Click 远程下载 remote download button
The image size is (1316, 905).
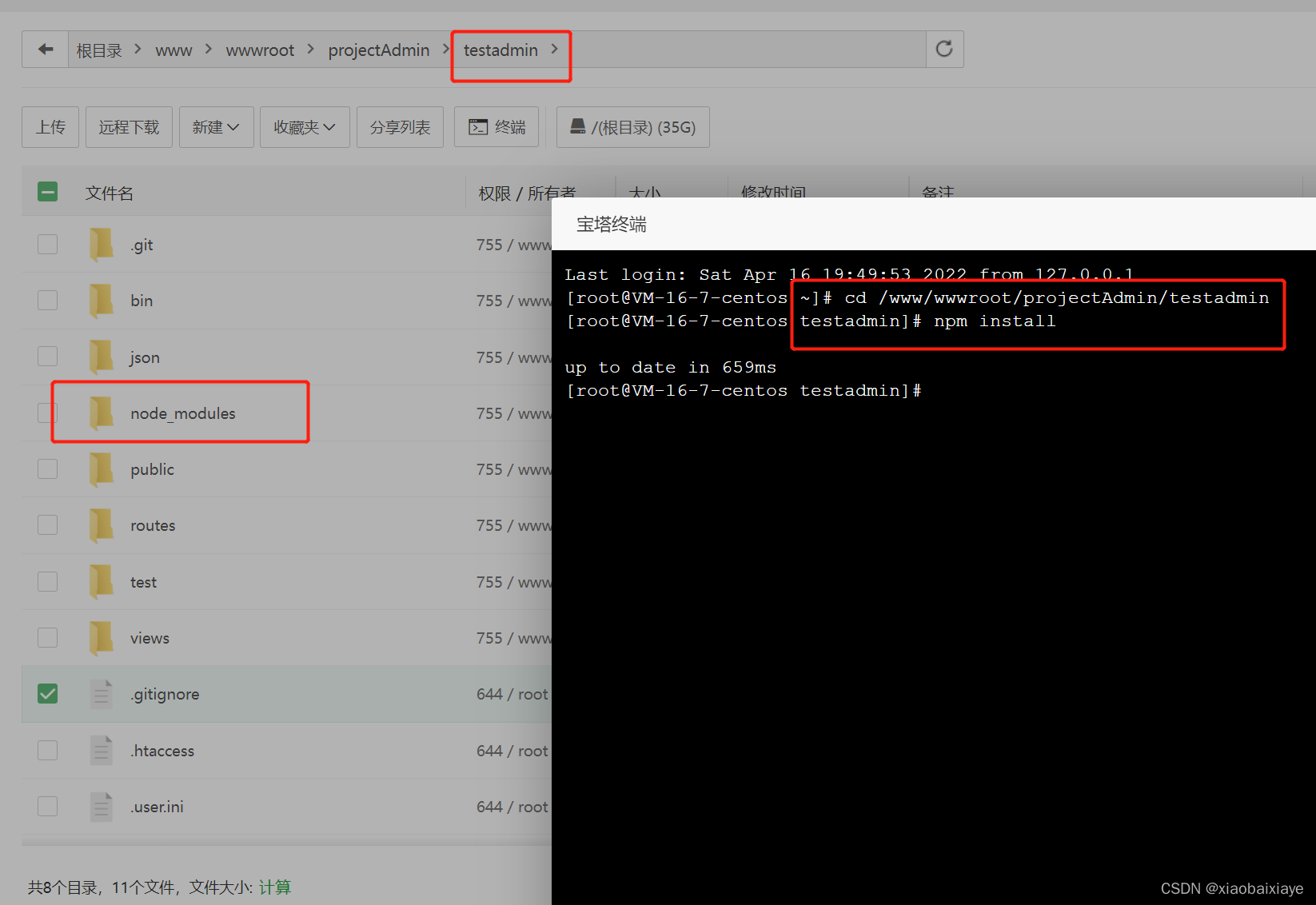(x=129, y=127)
